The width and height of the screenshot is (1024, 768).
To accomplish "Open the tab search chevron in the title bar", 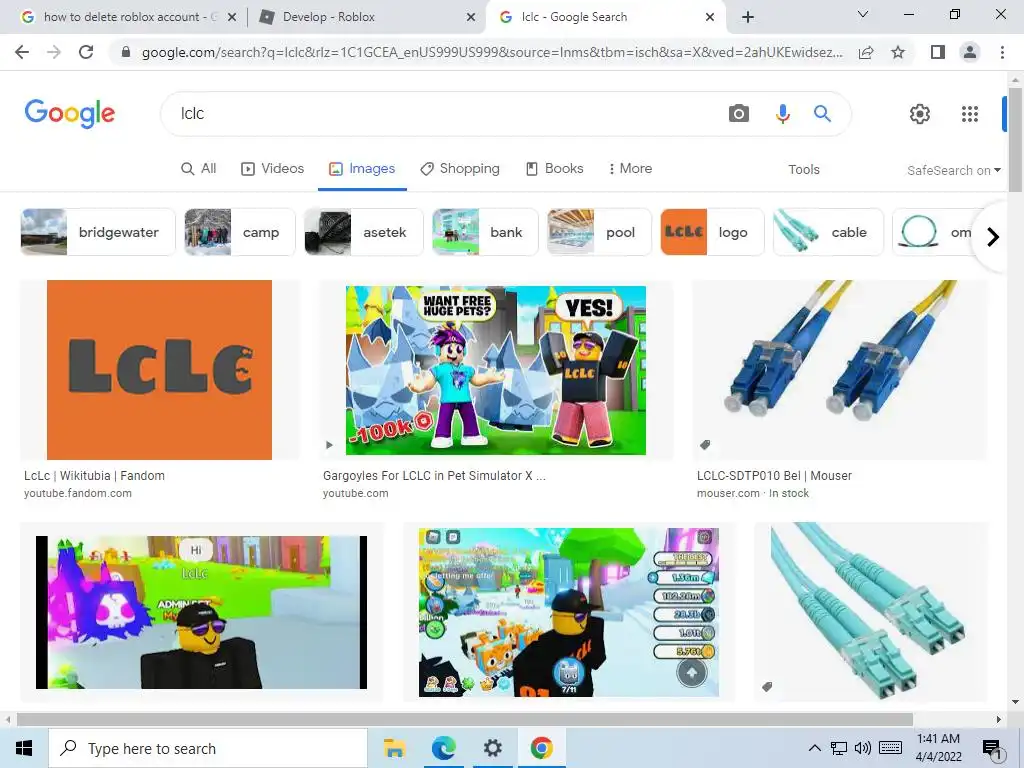I will (x=863, y=14).
